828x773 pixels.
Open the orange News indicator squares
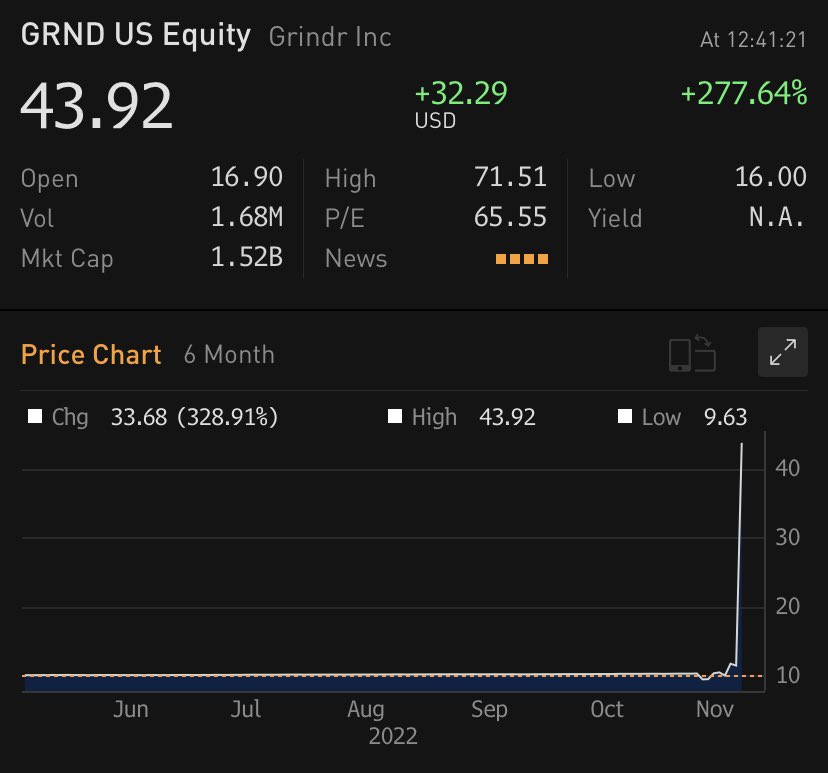point(522,259)
